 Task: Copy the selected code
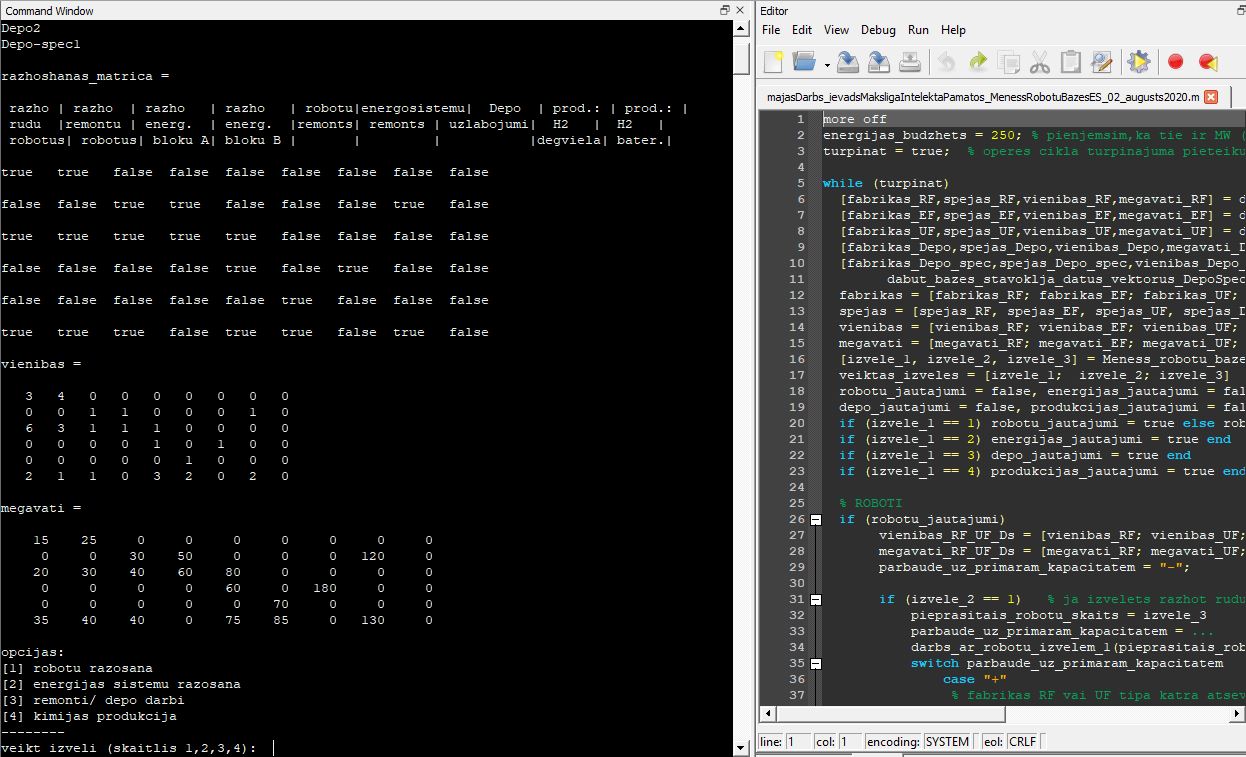[1009, 61]
